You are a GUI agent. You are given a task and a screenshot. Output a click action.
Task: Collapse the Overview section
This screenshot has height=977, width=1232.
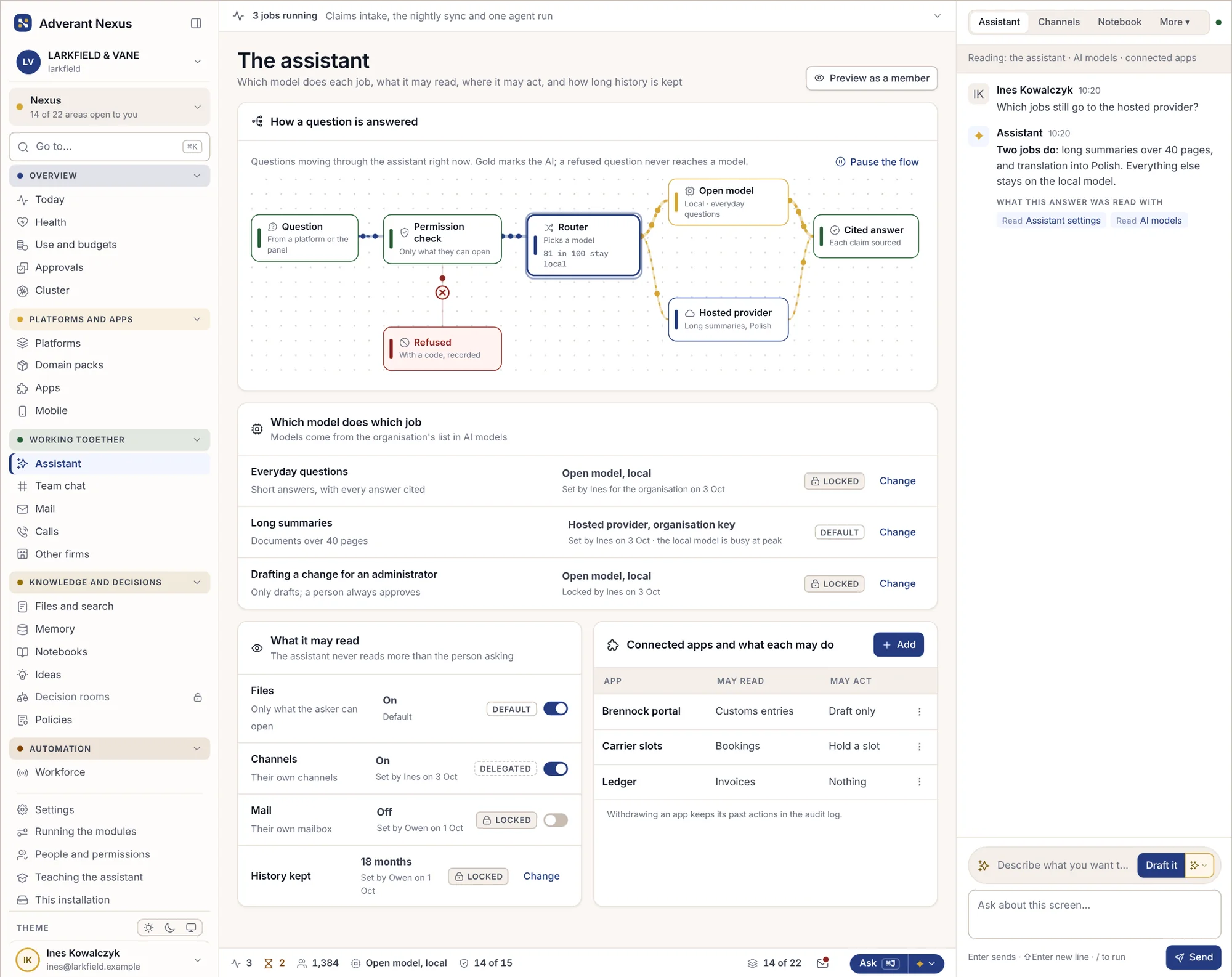tap(110, 176)
